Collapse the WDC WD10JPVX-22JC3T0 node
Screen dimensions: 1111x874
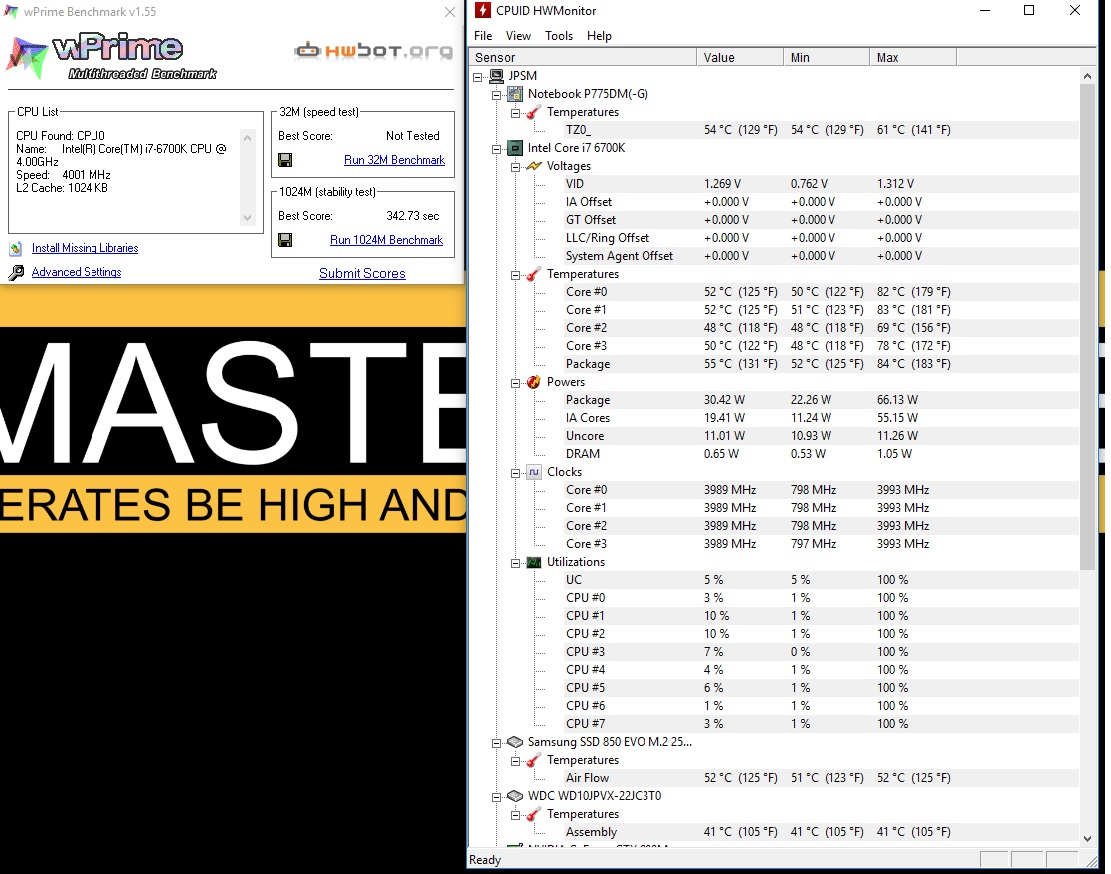point(497,797)
